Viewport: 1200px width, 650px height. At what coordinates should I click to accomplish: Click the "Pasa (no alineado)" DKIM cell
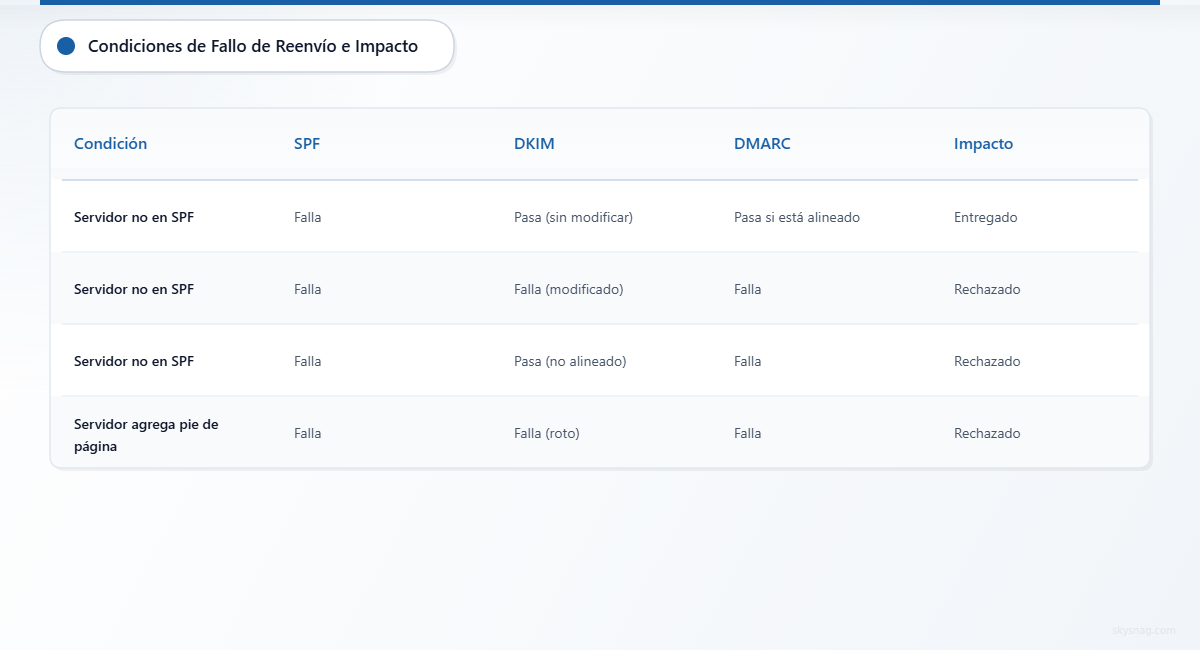coord(570,361)
